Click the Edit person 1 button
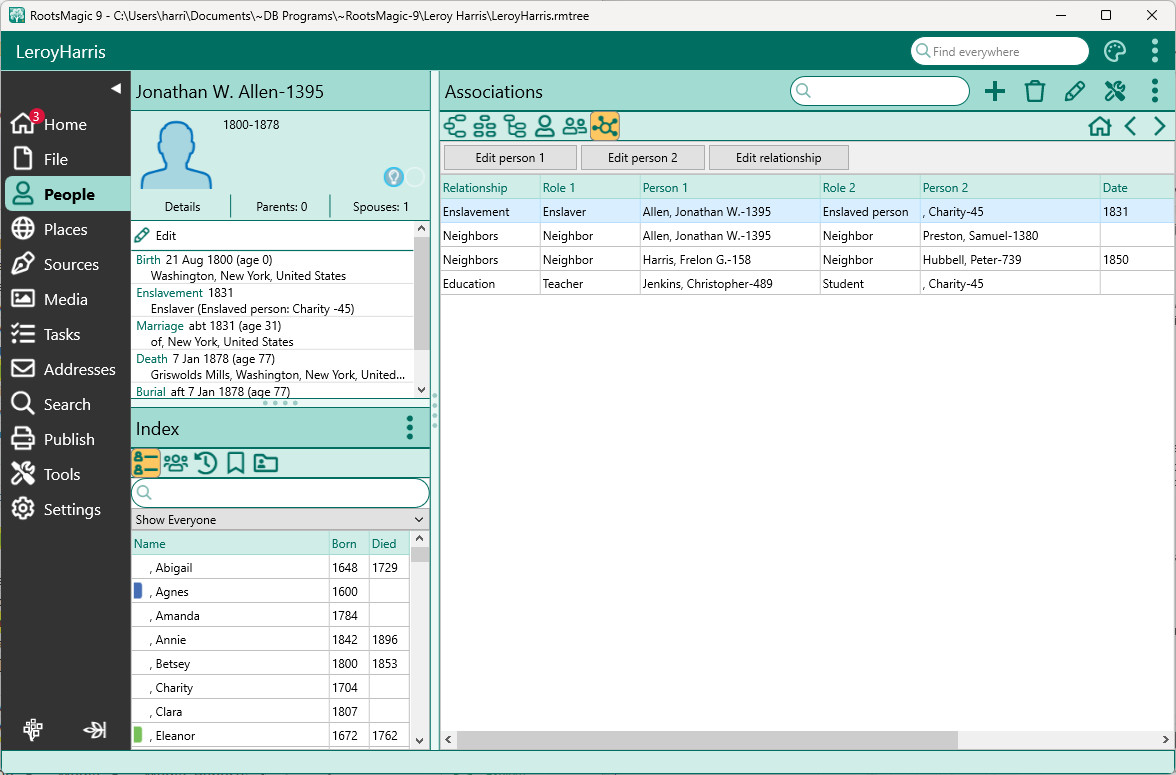 tap(510, 158)
